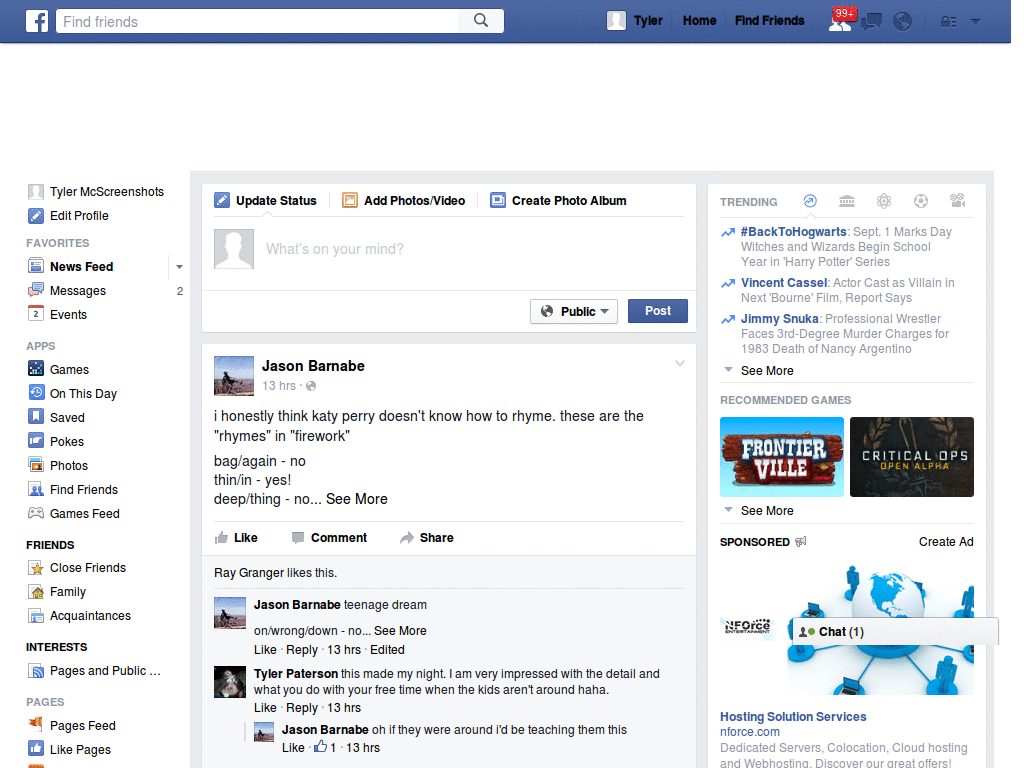Select the science and technology trending icon

tap(884, 201)
